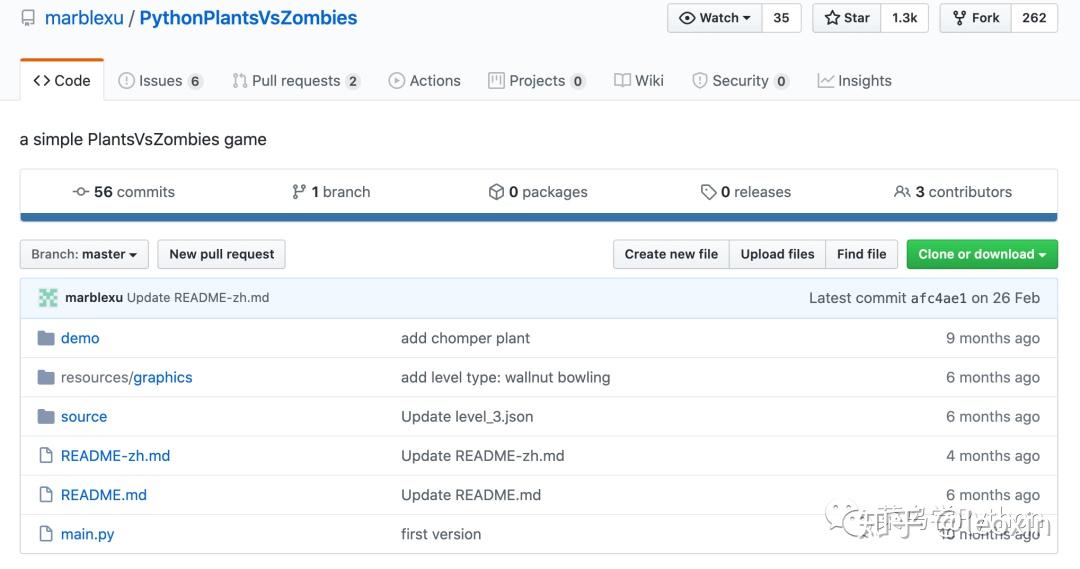
Task: Click the demo folder icon
Action: (x=45, y=338)
